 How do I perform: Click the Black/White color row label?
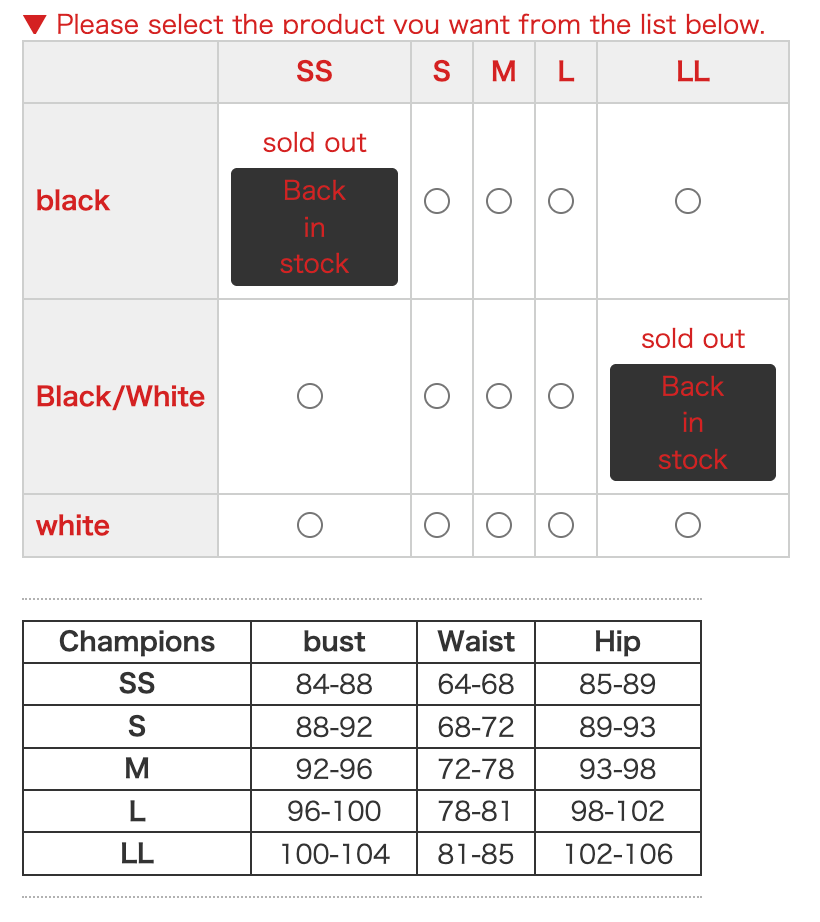(x=120, y=397)
